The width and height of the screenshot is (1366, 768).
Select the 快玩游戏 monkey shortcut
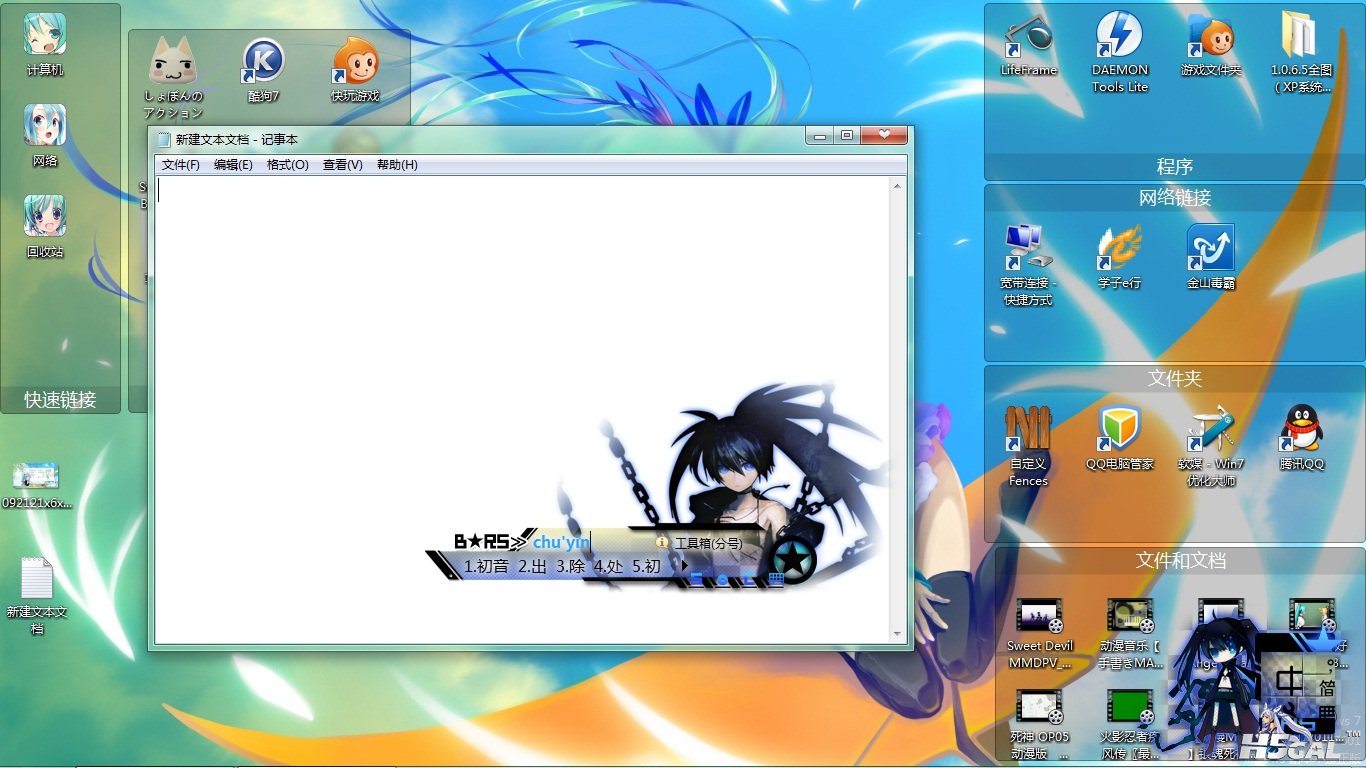pyautogui.click(x=355, y=70)
